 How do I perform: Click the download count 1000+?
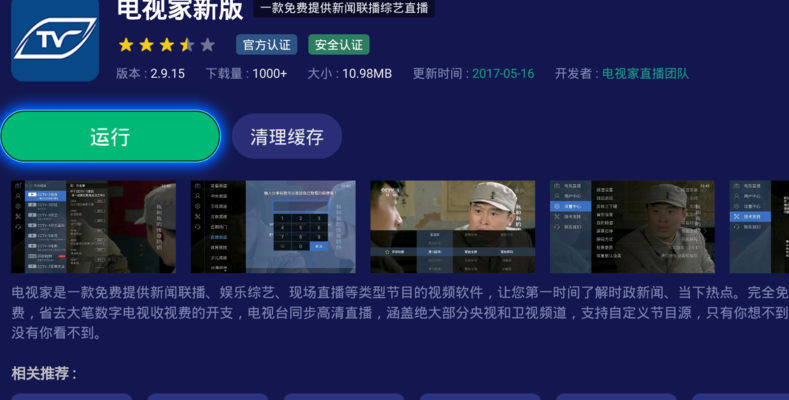(x=270, y=74)
